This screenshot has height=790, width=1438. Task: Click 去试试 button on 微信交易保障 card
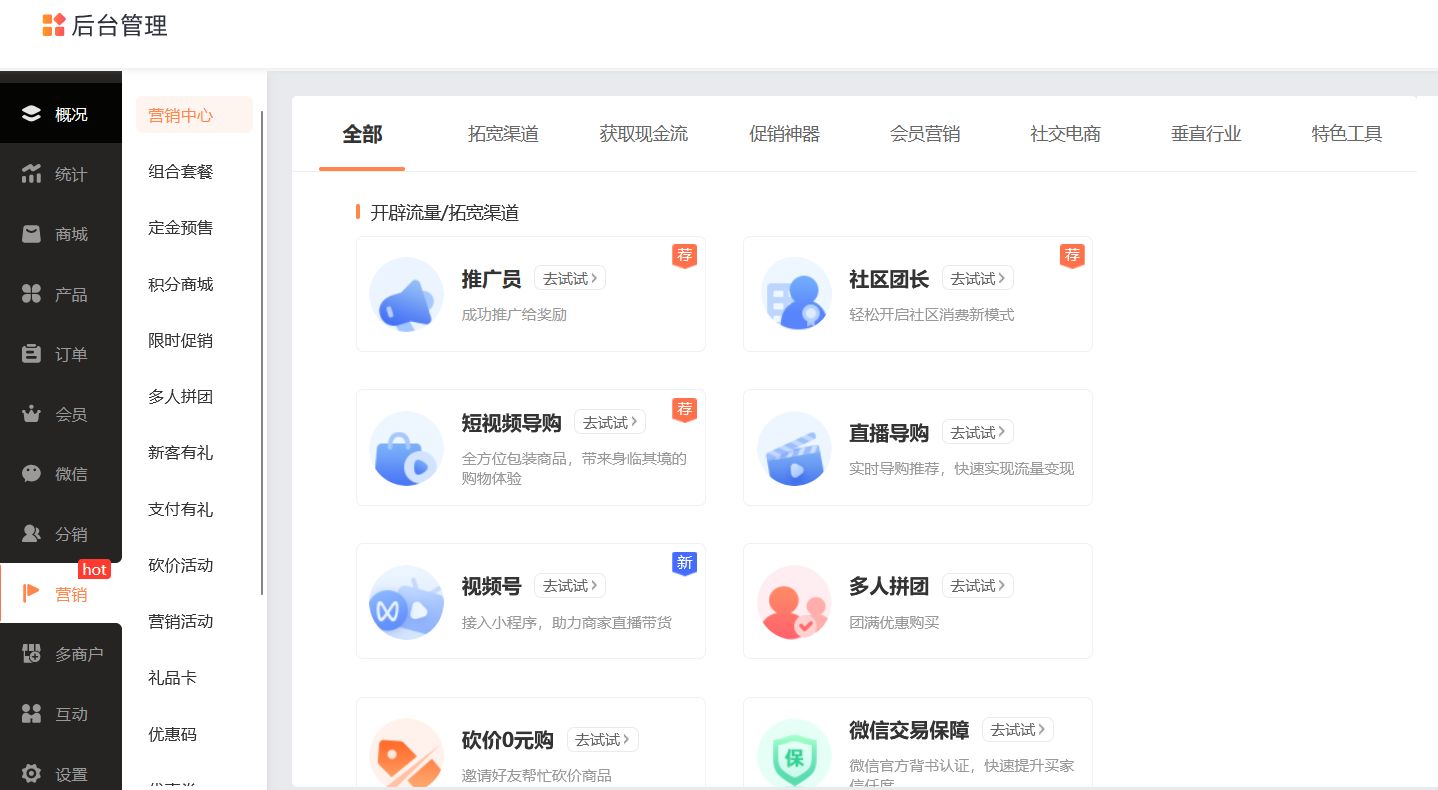pyautogui.click(x=1018, y=729)
